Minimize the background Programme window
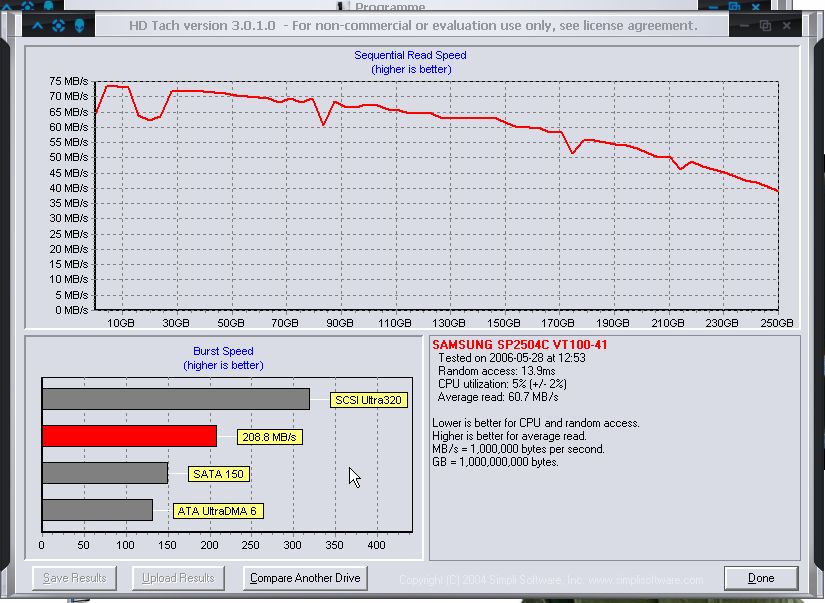 coord(713,6)
